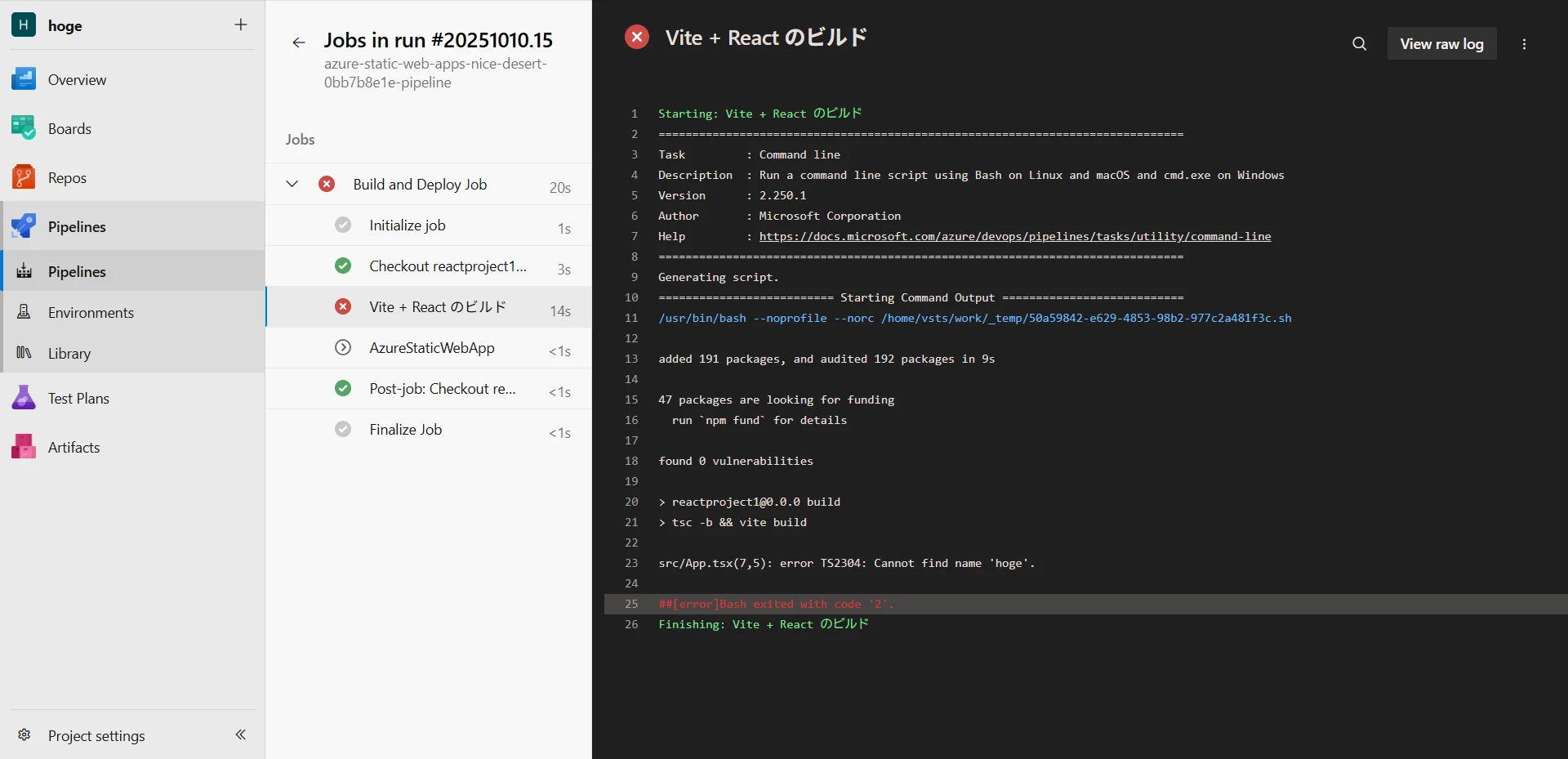Click the highlighted error log line 25
Viewport: 1568px width, 759px height.
pos(776,605)
